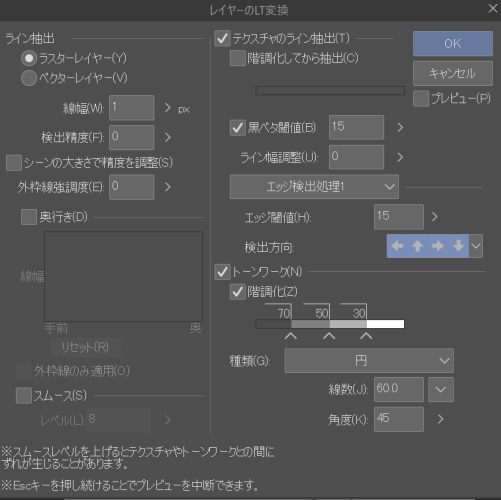The image size is (501, 500).
Task: Enable the プレビュー(P) checkbox
Action: [x=421, y=99]
